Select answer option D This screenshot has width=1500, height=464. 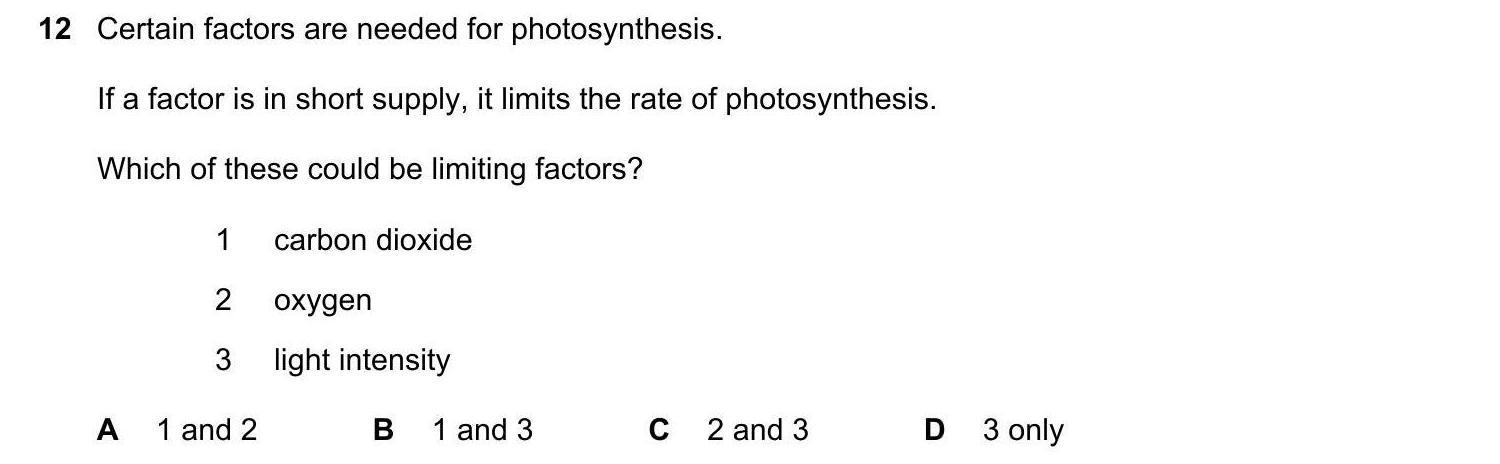click(934, 430)
